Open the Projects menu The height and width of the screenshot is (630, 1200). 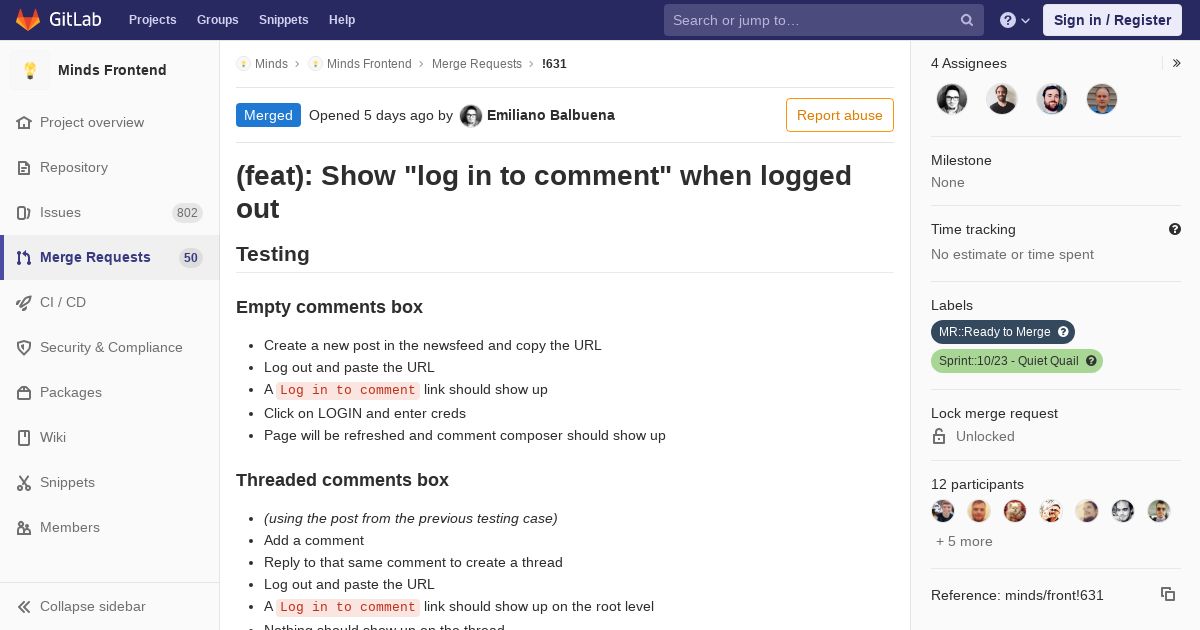click(x=152, y=20)
